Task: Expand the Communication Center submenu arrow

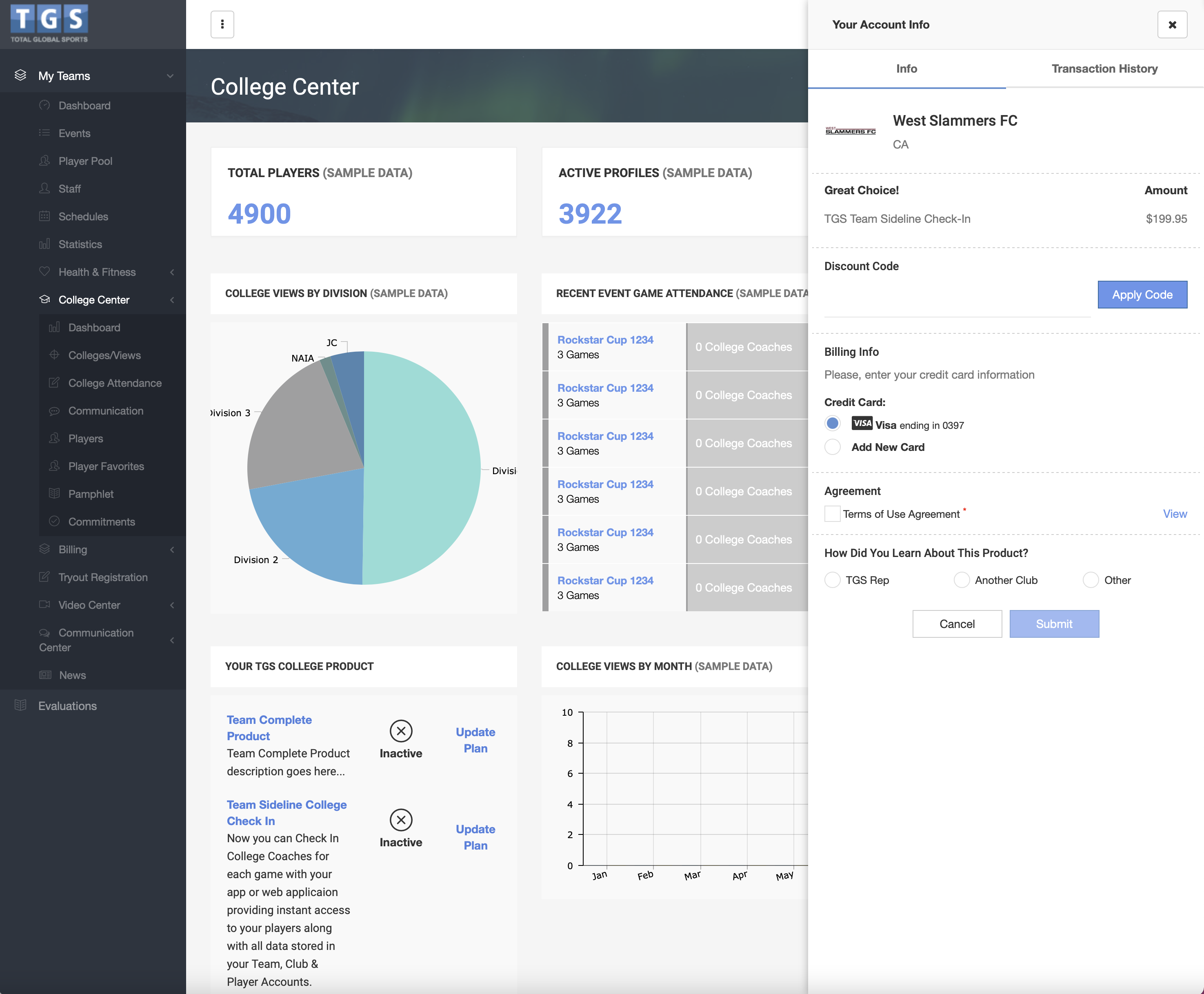Action: tap(172, 640)
